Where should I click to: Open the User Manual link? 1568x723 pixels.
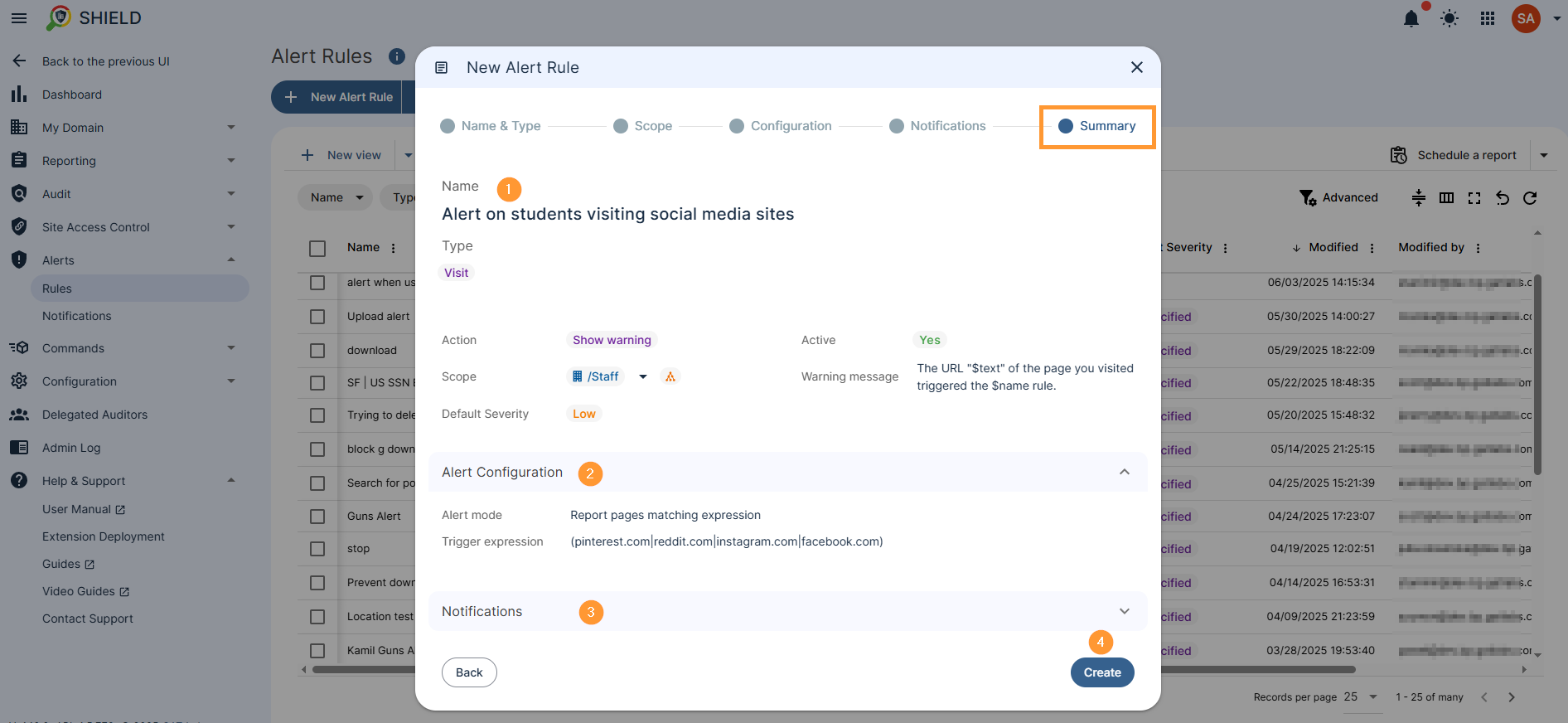coord(84,509)
